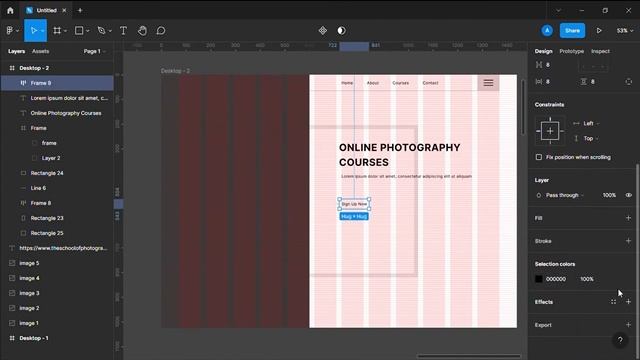
Task: Close the Untitled tab
Action: coord(64,10)
